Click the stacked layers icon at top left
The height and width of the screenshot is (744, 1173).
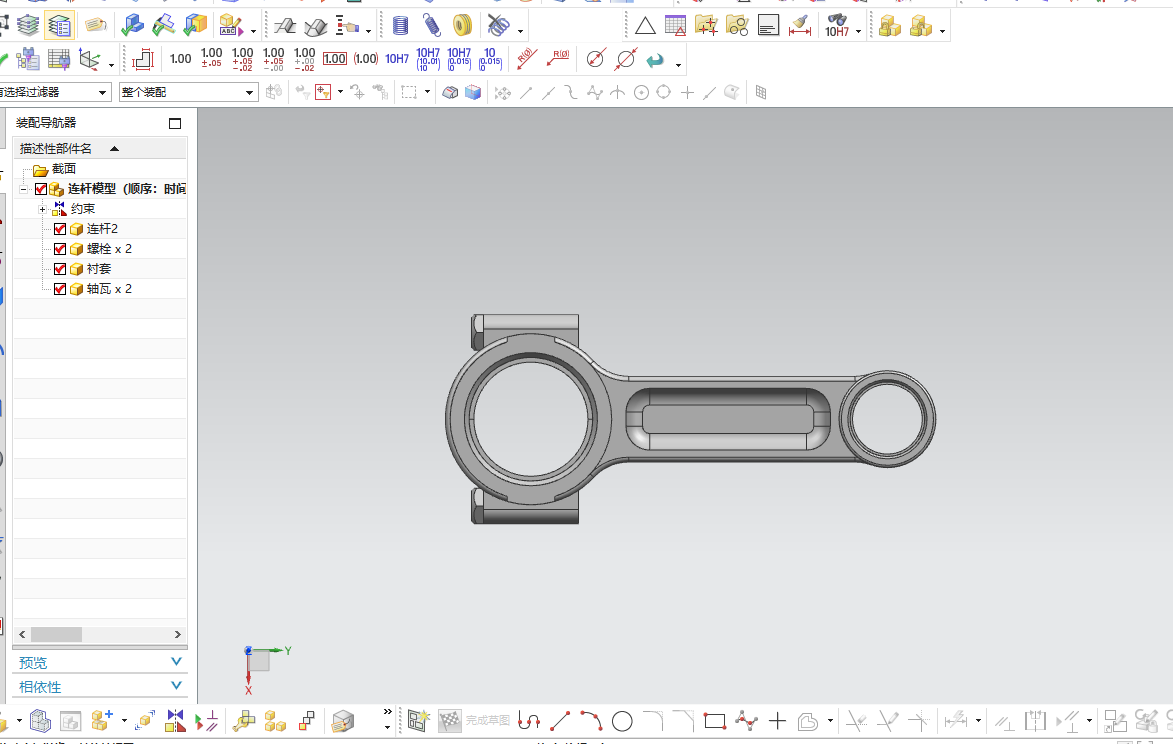coord(28,25)
